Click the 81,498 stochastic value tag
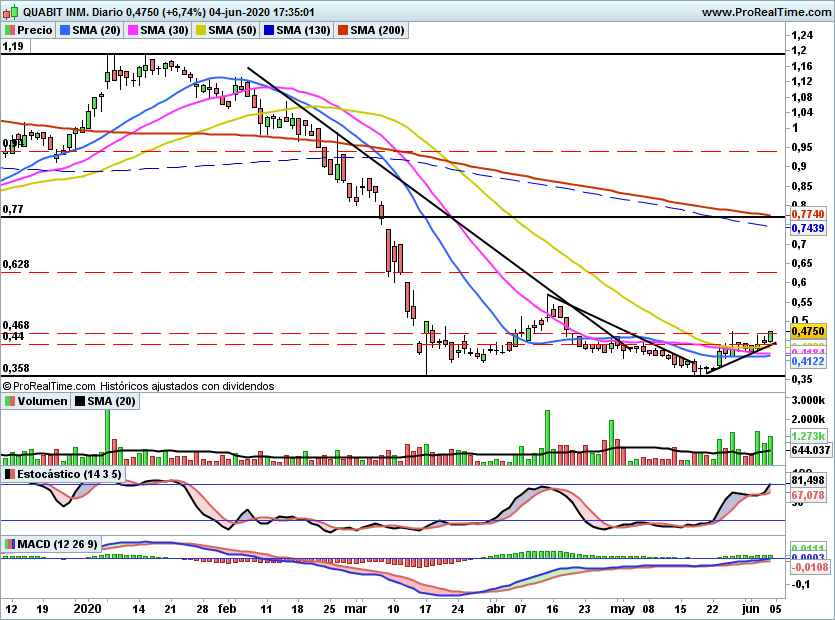The height and width of the screenshot is (620, 835). tap(808, 480)
